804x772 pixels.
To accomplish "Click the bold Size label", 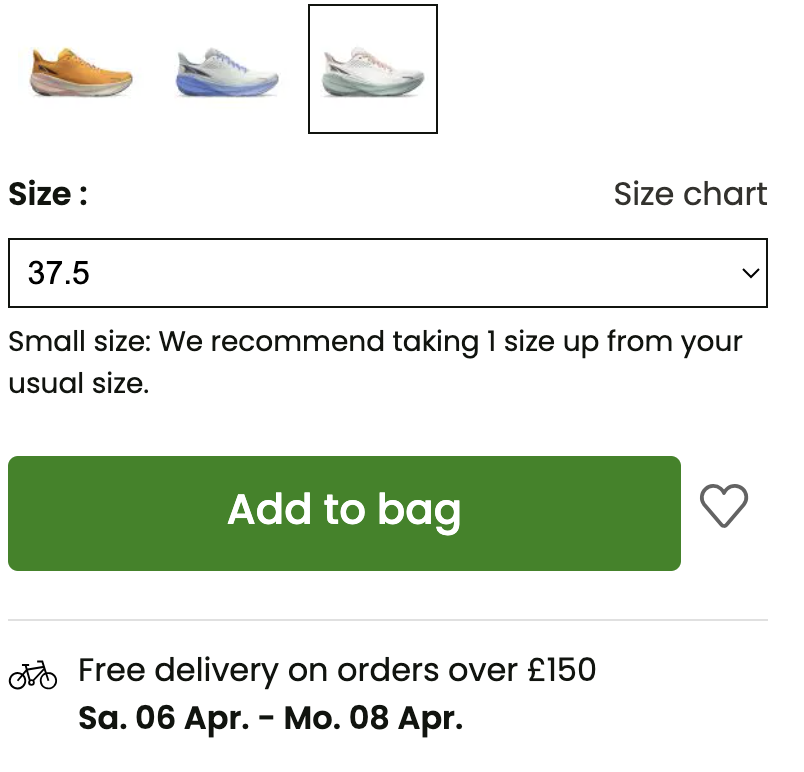I will 48,194.
